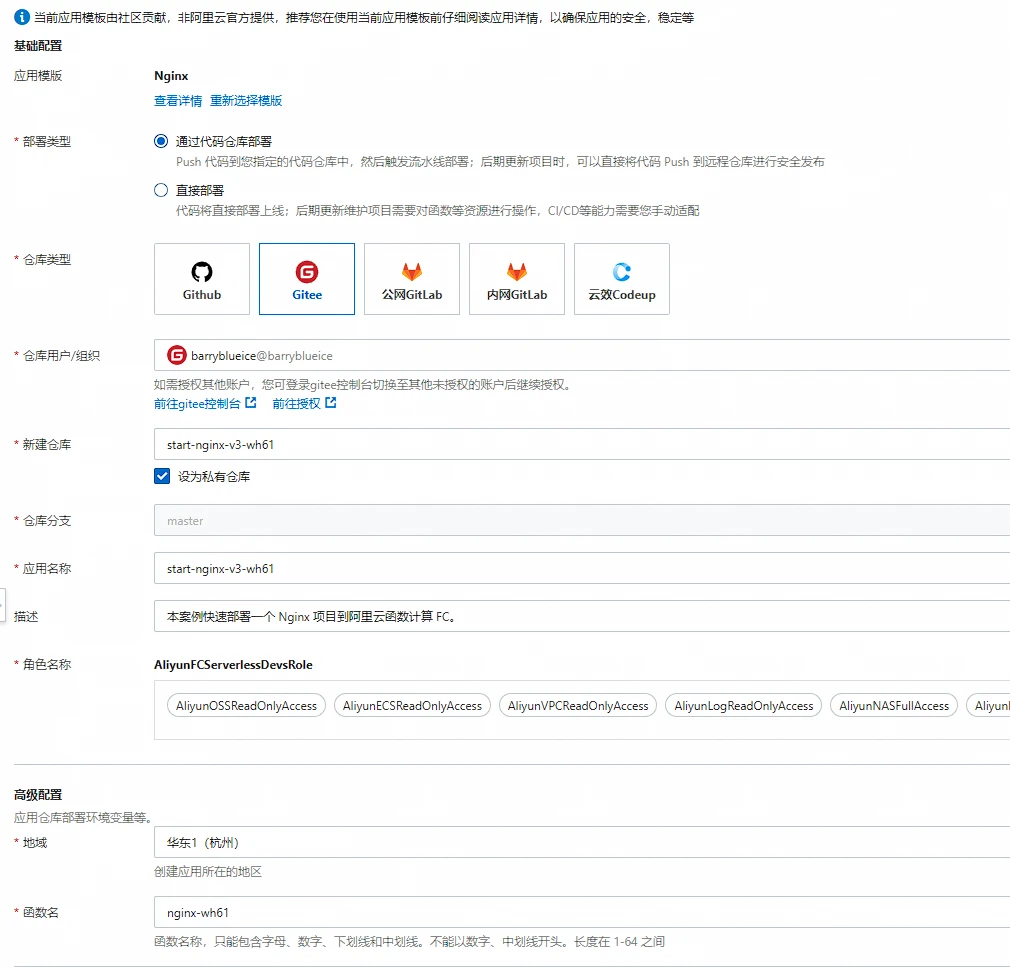Click the 高级配置 section heading

pyautogui.click(x=38, y=795)
